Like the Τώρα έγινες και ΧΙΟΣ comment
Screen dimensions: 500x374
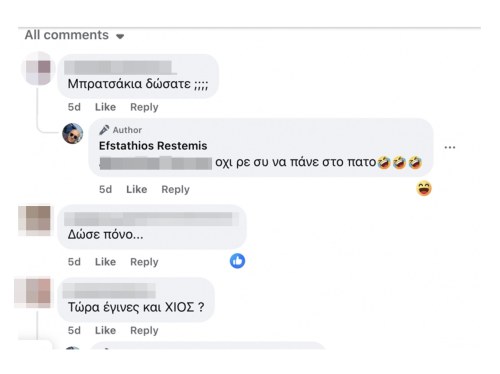[x=105, y=330]
